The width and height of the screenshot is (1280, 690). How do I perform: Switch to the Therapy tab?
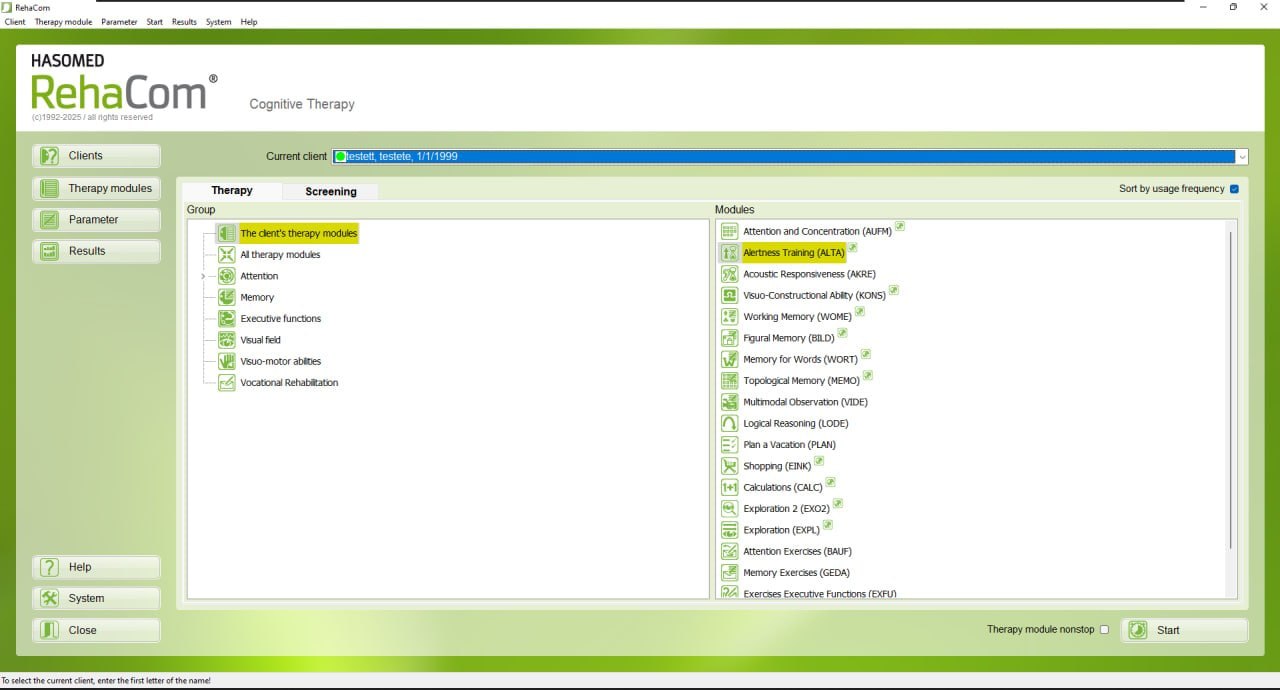[231, 190]
